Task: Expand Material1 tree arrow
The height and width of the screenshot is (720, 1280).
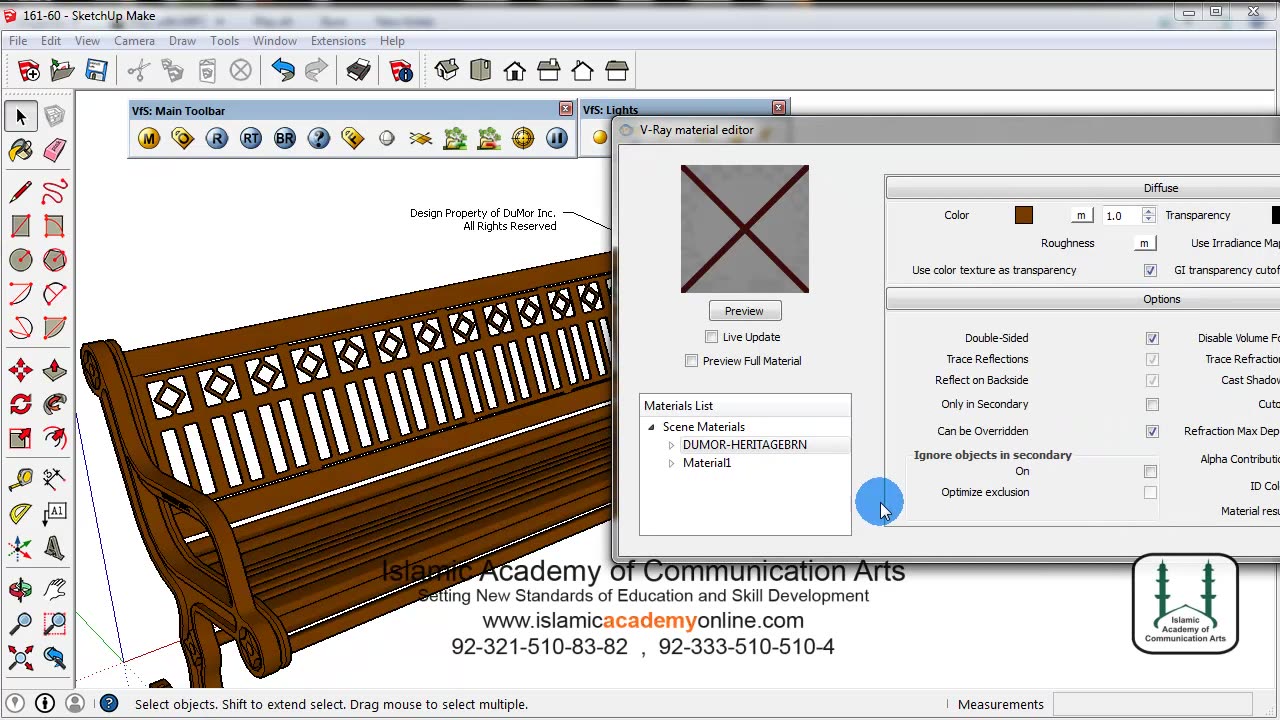Action: [x=671, y=463]
